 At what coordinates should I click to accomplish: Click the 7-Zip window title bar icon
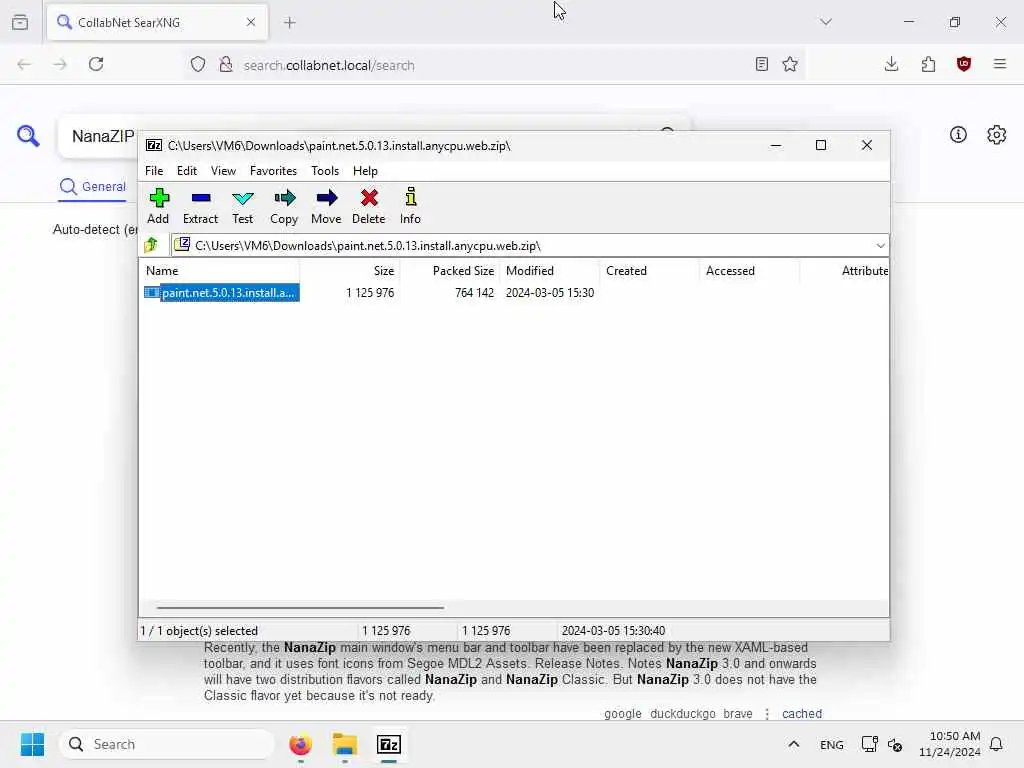[x=153, y=145]
